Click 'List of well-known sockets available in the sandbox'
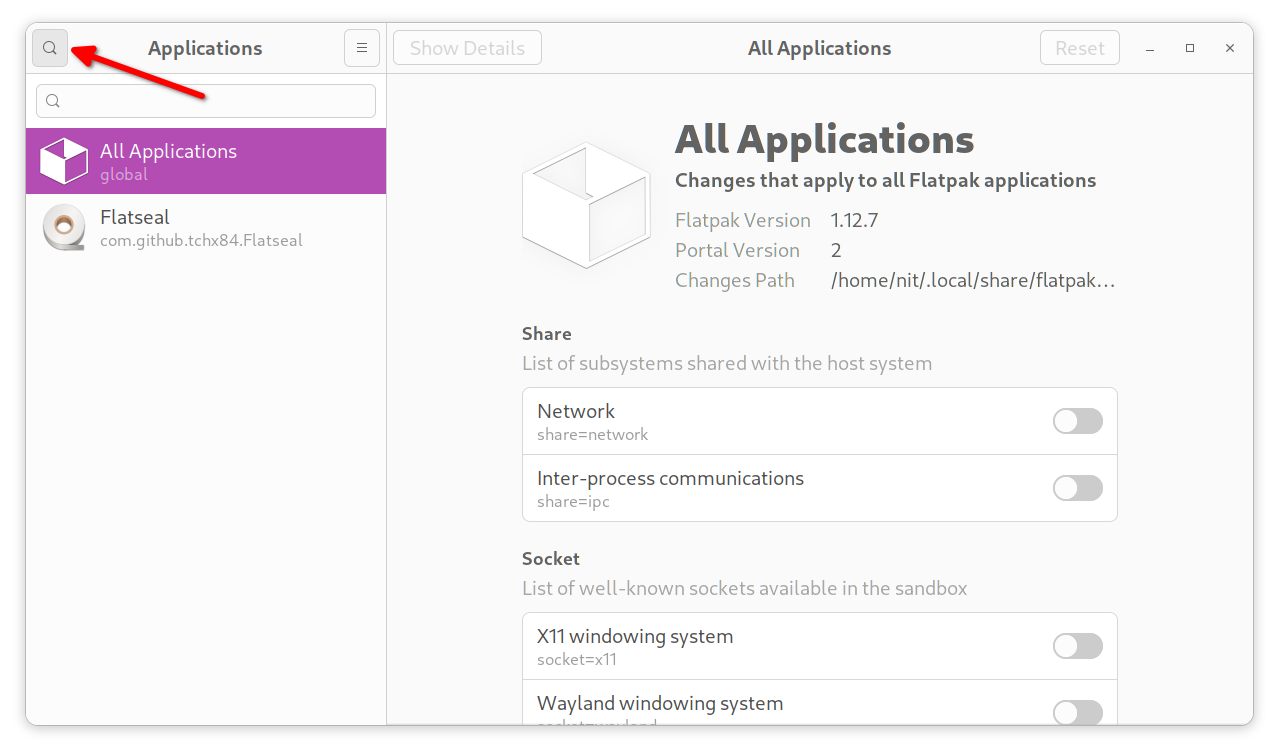 point(745,588)
